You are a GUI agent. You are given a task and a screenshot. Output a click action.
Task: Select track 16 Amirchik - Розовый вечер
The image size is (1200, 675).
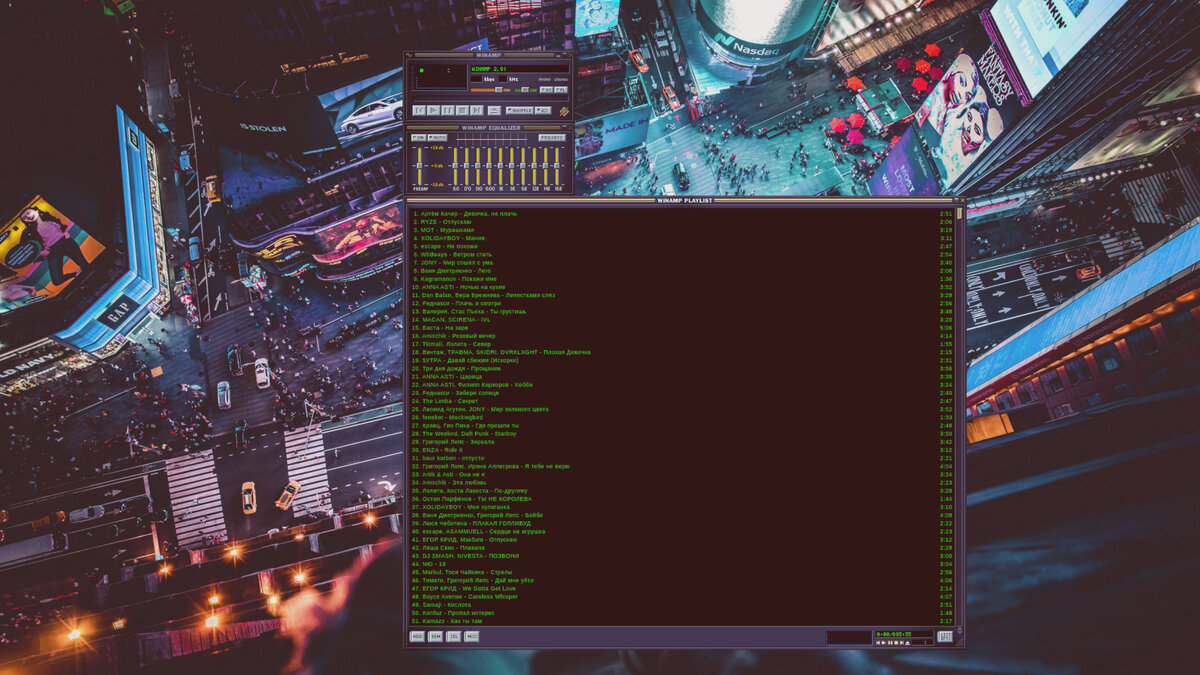(682, 336)
